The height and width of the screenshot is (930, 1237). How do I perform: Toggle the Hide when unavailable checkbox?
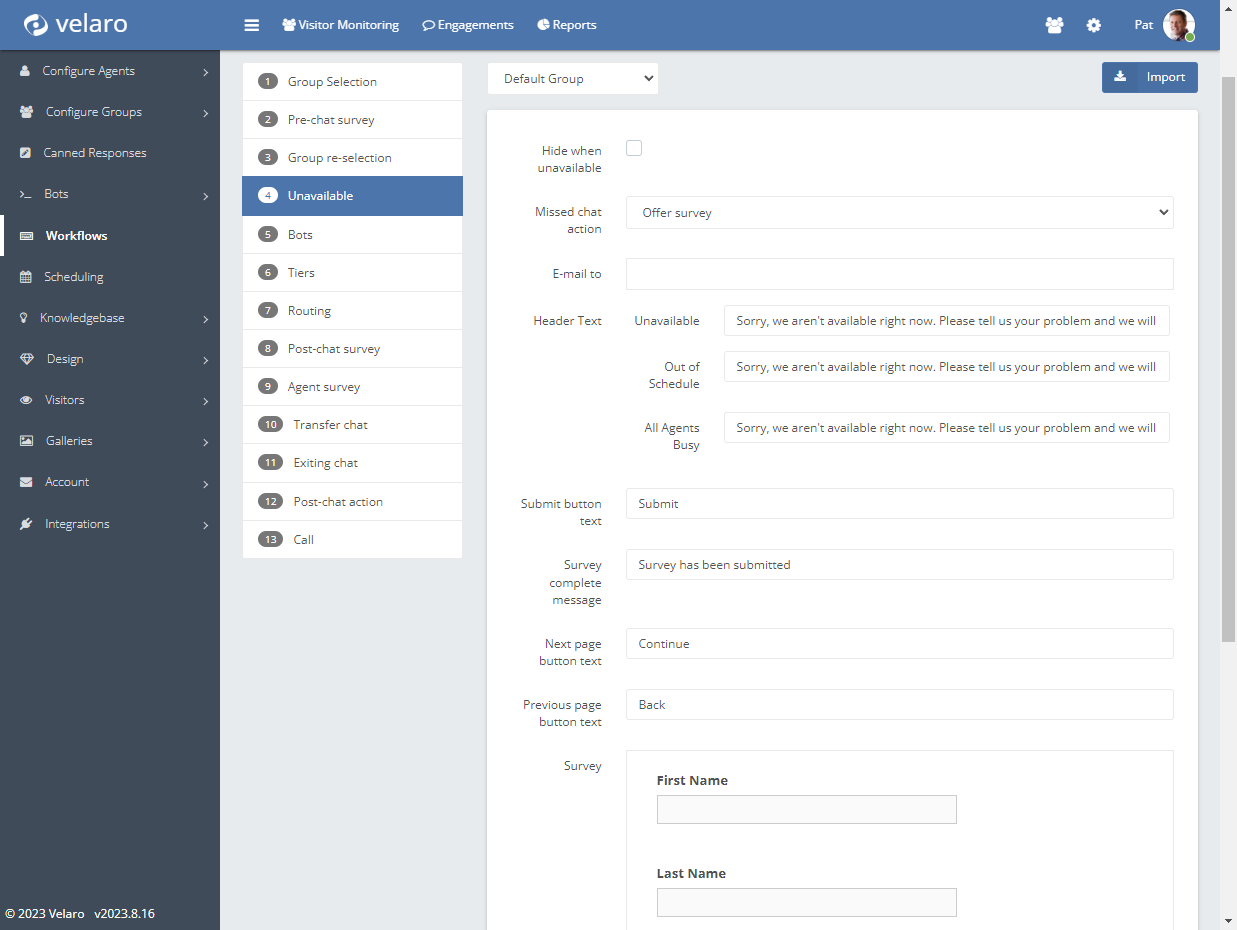pyautogui.click(x=634, y=149)
